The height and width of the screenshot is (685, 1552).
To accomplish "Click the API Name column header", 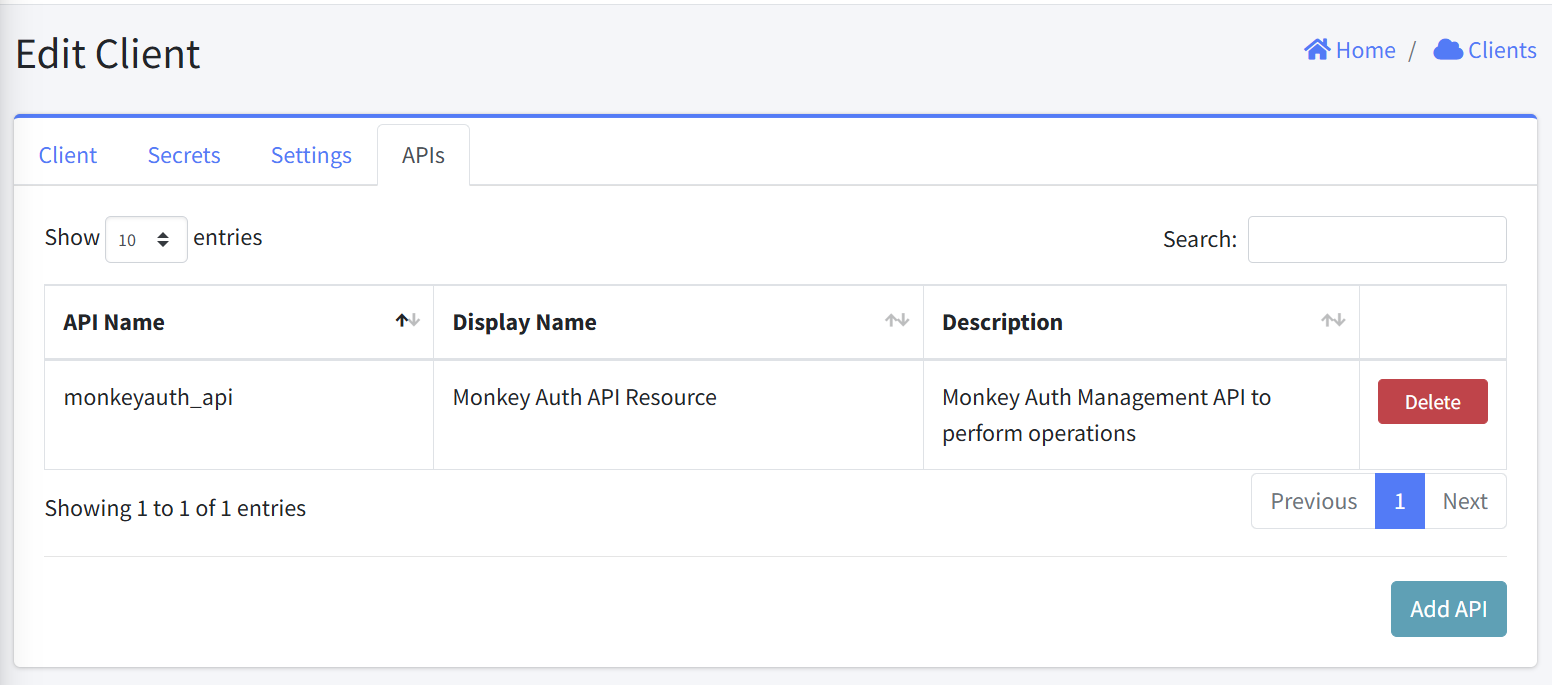I will pyautogui.click(x=239, y=322).
